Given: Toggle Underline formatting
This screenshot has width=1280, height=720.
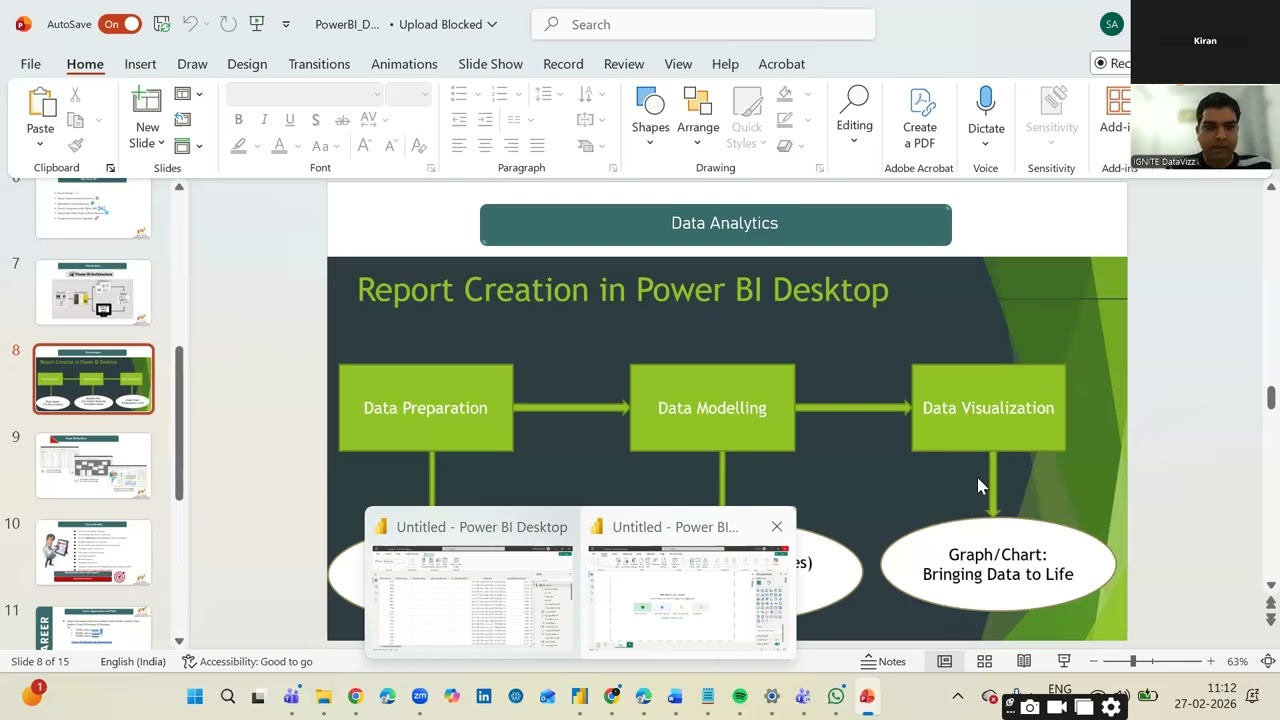Looking at the screenshot, I should click(290, 119).
